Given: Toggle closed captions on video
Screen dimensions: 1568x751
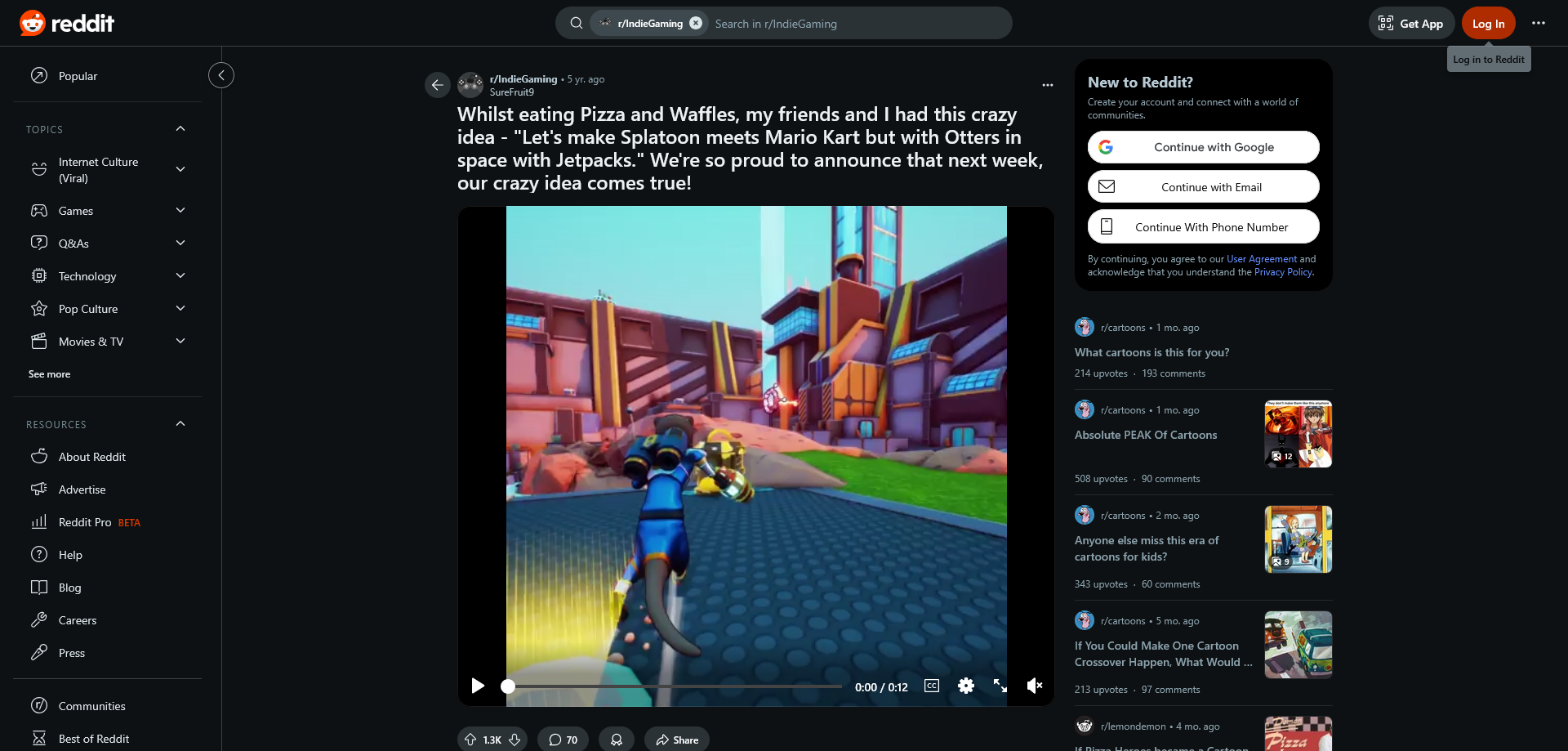Looking at the screenshot, I should click(931, 686).
